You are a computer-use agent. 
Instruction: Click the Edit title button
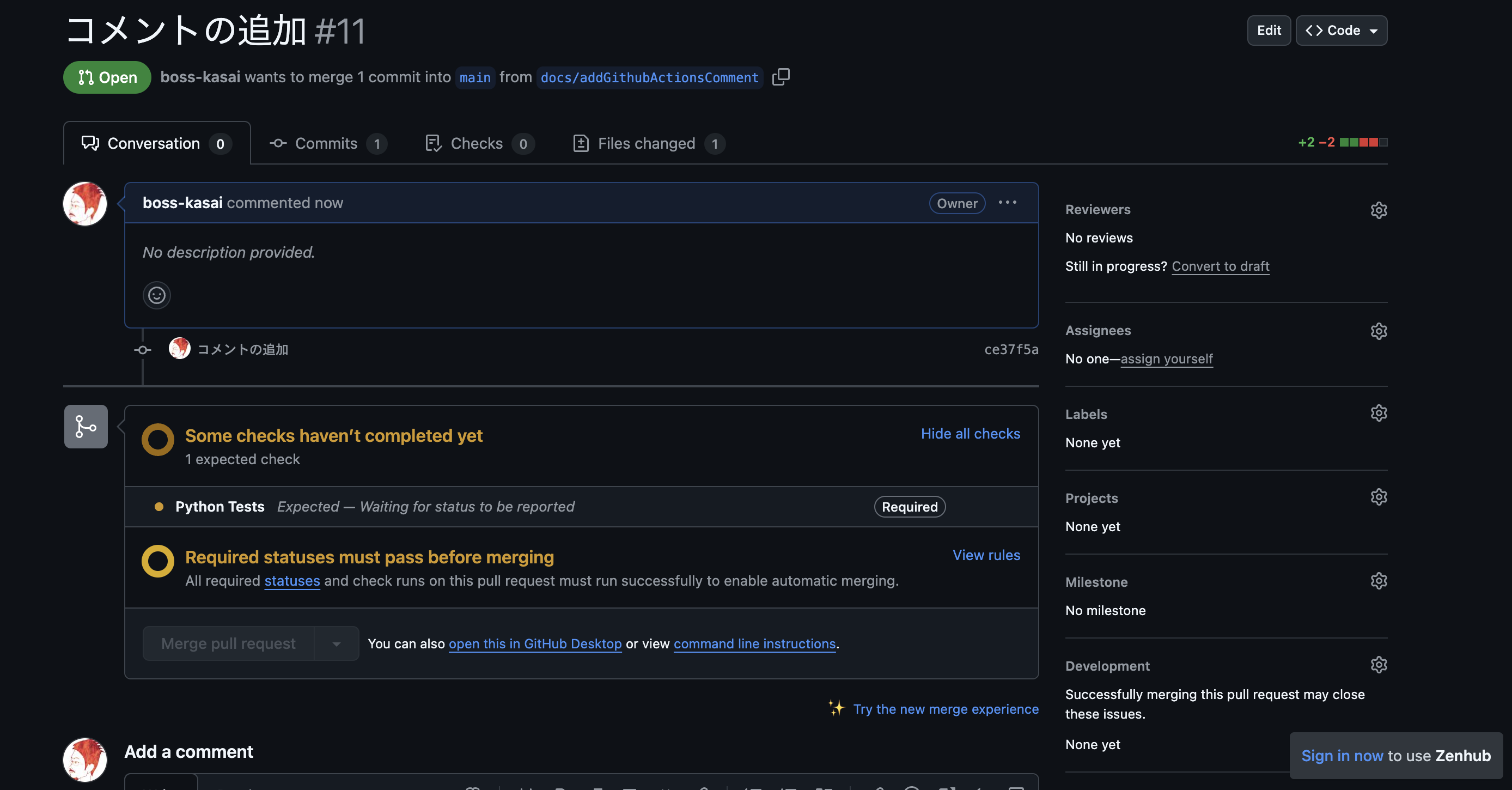tap(1269, 31)
